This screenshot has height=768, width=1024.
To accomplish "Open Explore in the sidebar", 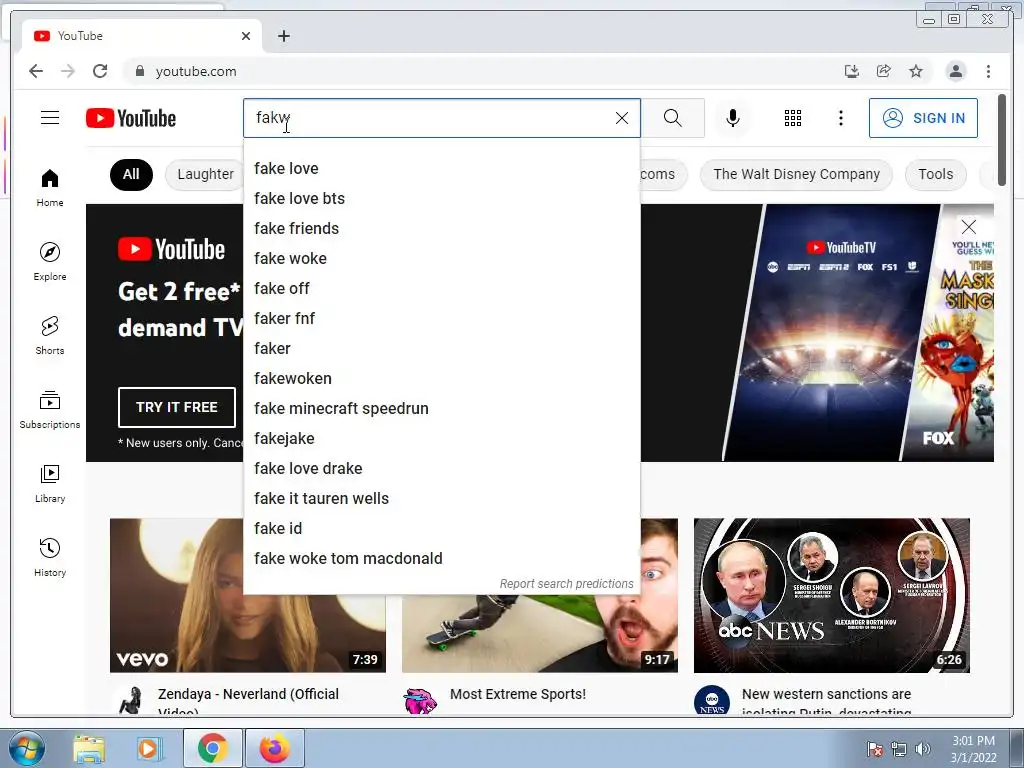I will tap(50, 262).
